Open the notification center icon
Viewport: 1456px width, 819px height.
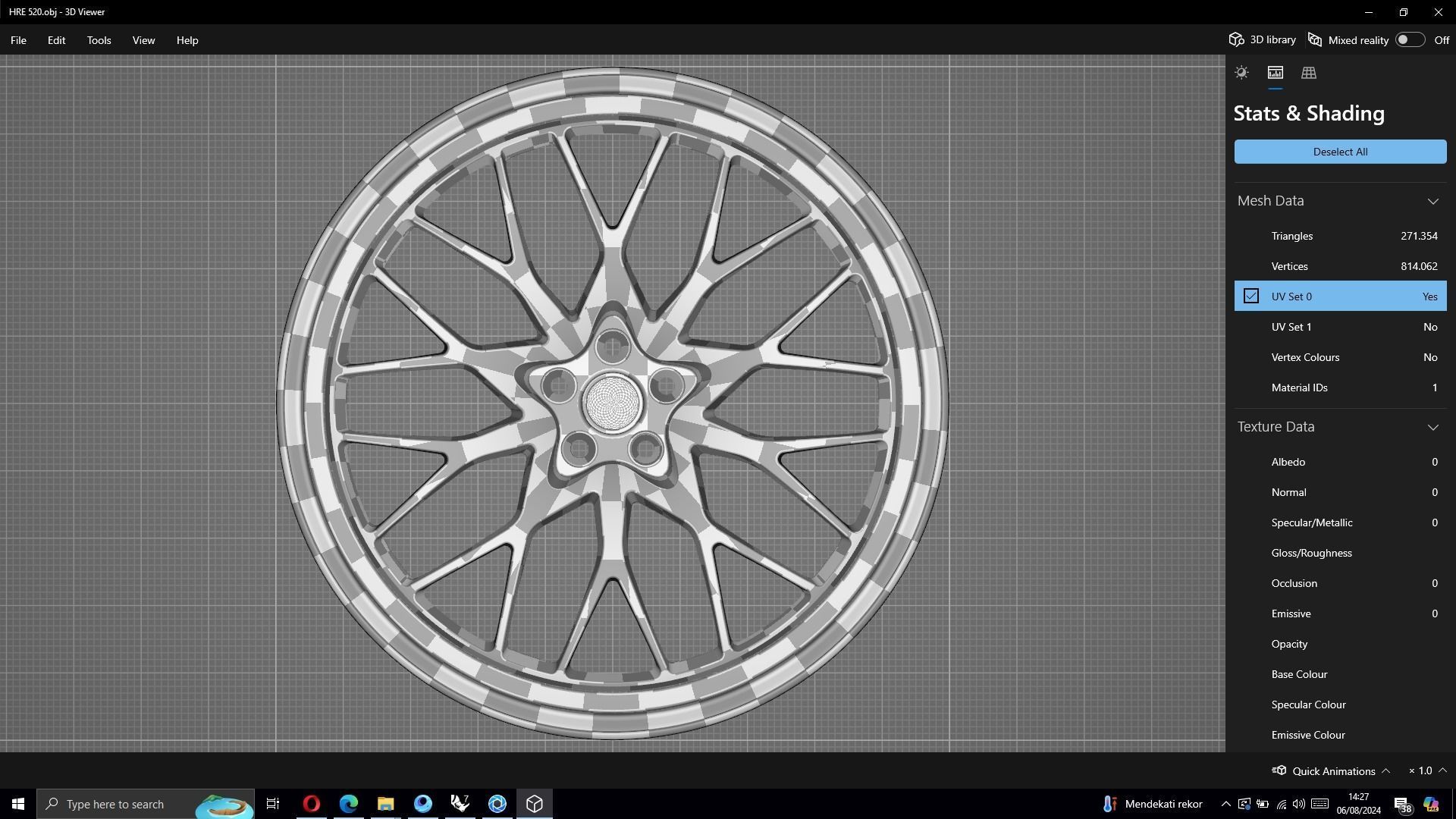coord(1402,804)
